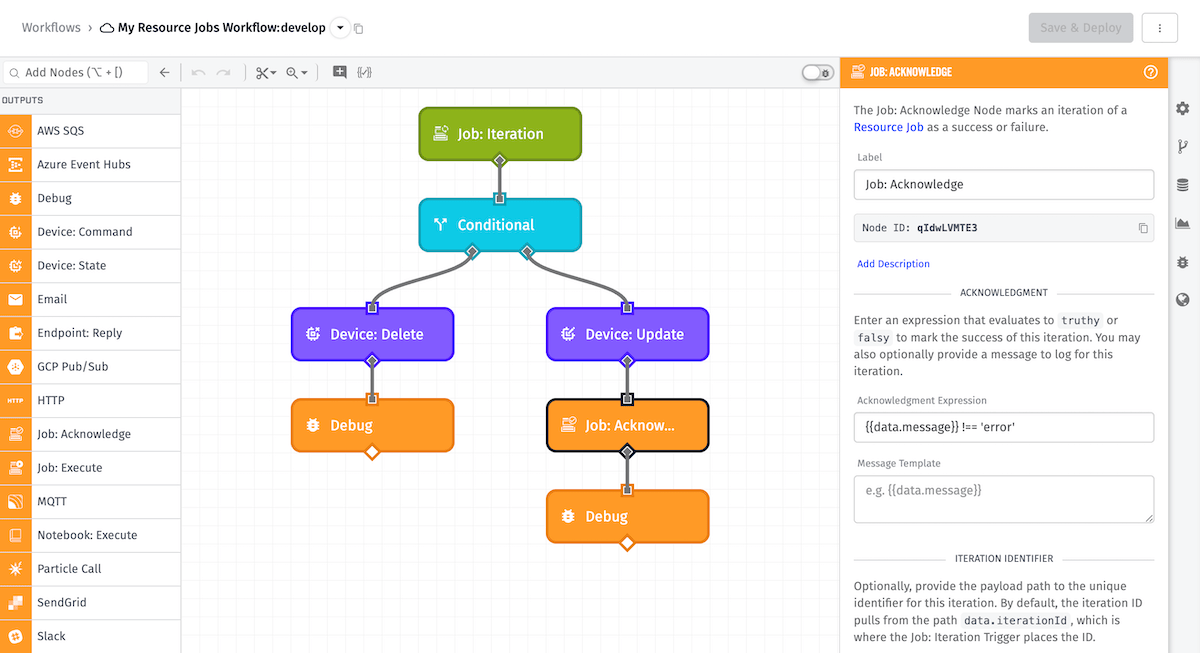Viewport: 1200px width, 653px height.
Task: Open the payload braces icon
Action: pyautogui.click(x=365, y=72)
